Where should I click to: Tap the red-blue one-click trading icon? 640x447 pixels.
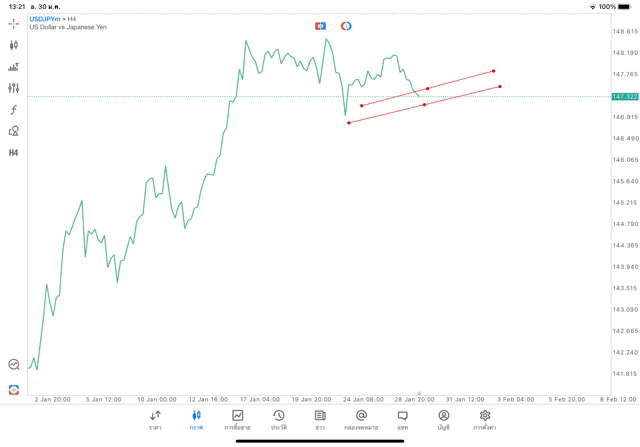[320, 25]
